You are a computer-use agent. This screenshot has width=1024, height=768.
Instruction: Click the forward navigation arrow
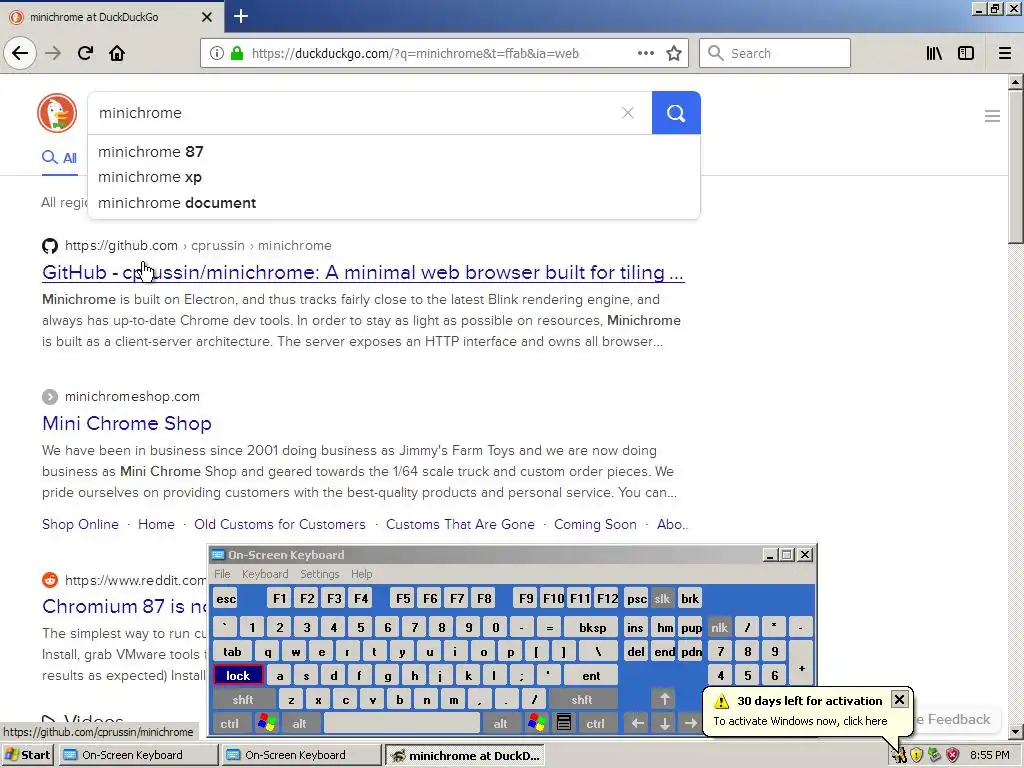(53, 53)
